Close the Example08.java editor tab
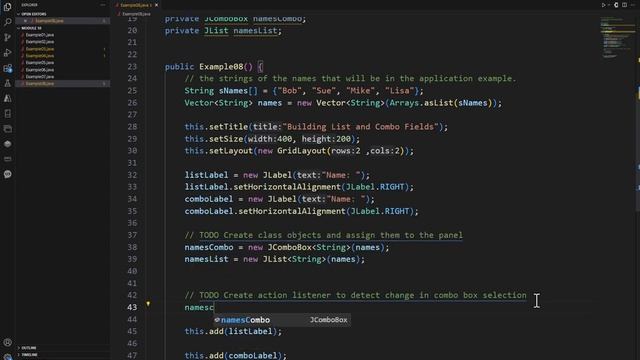 [x=156, y=5]
